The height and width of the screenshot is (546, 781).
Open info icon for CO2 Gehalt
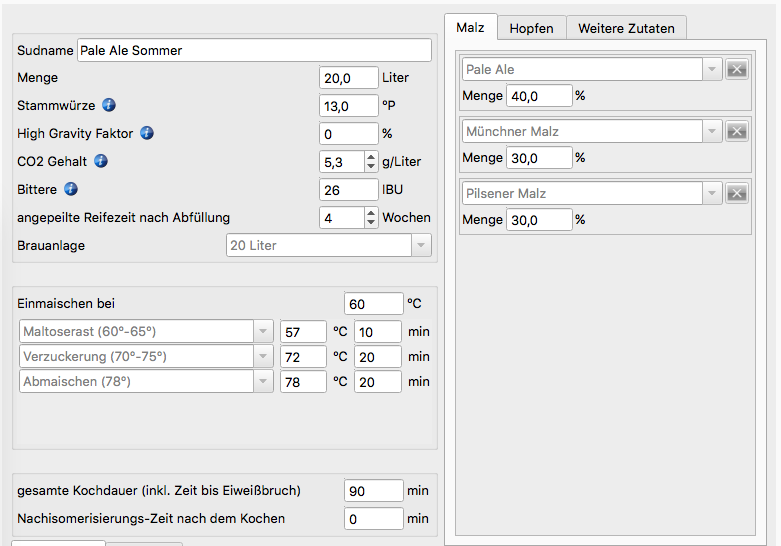[101, 161]
